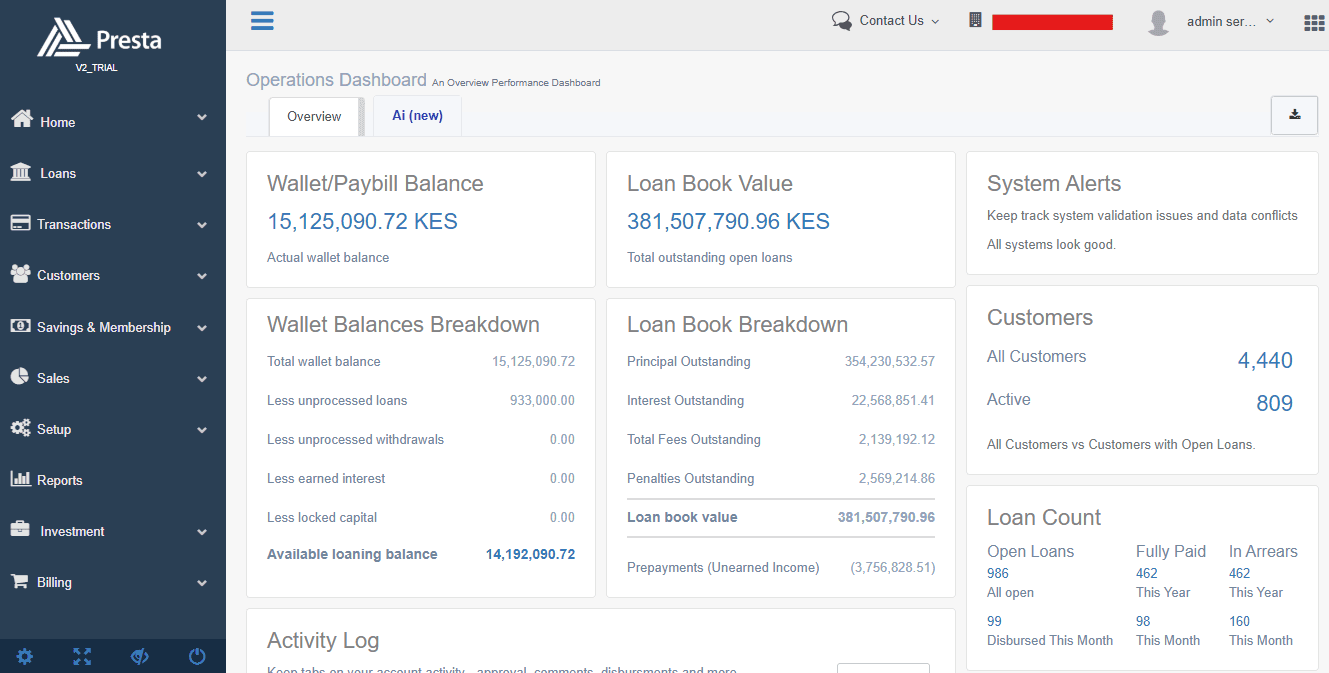Click Principal Outstanding value 354,230,532.57
Viewport: 1329px width, 673px height.
coord(890,361)
